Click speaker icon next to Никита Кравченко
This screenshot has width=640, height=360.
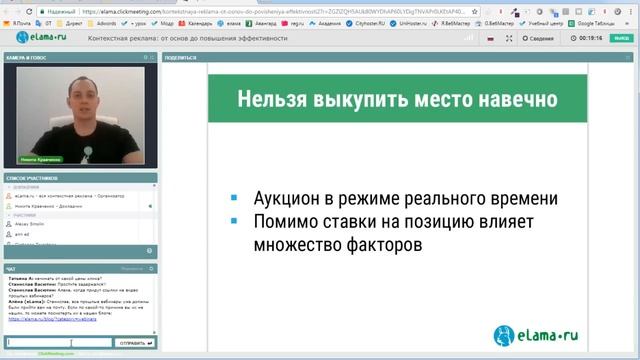[150, 206]
